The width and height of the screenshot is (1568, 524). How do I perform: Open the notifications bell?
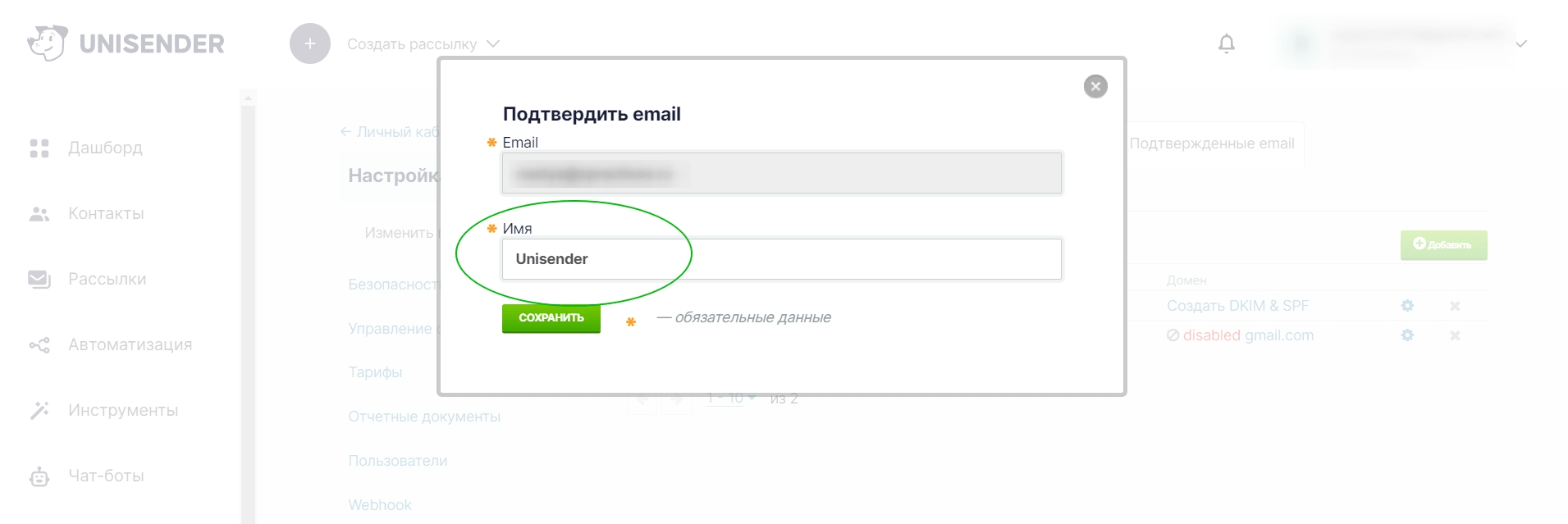(1227, 43)
